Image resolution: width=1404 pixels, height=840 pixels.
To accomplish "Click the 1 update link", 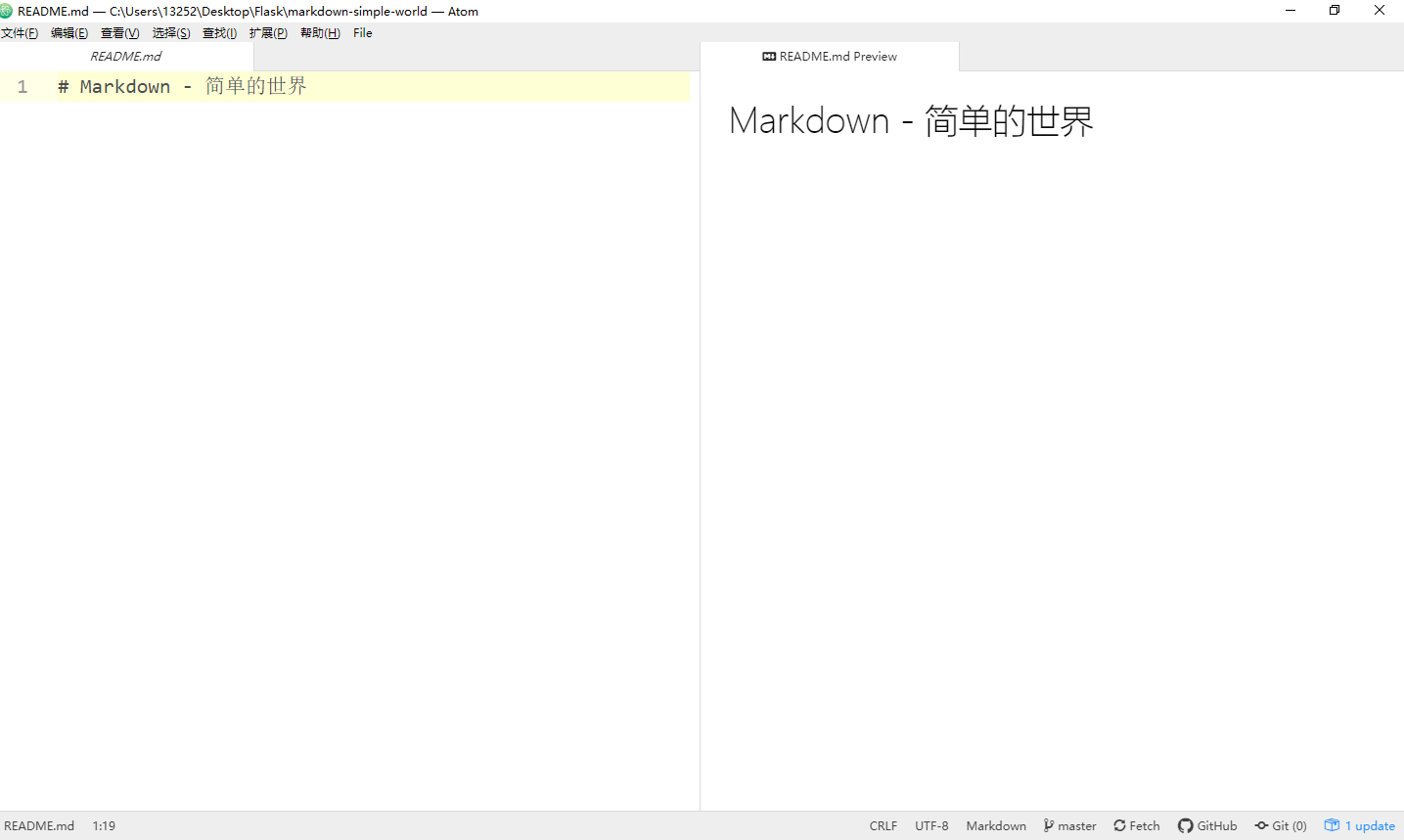I will tap(1360, 826).
